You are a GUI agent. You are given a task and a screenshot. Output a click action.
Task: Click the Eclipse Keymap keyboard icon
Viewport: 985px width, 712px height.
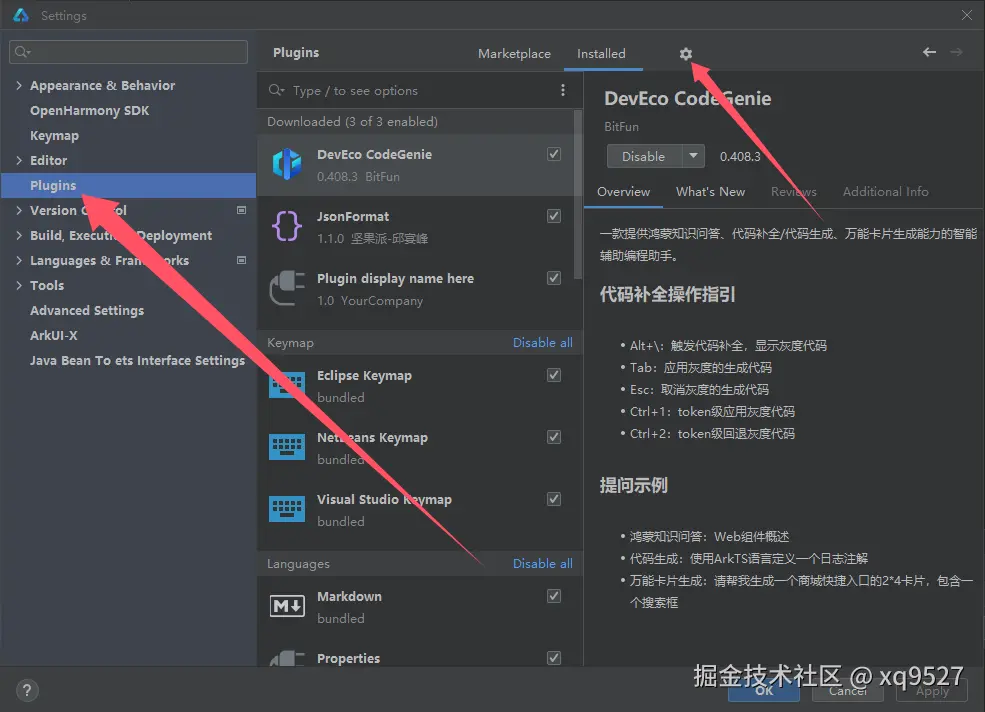287,385
